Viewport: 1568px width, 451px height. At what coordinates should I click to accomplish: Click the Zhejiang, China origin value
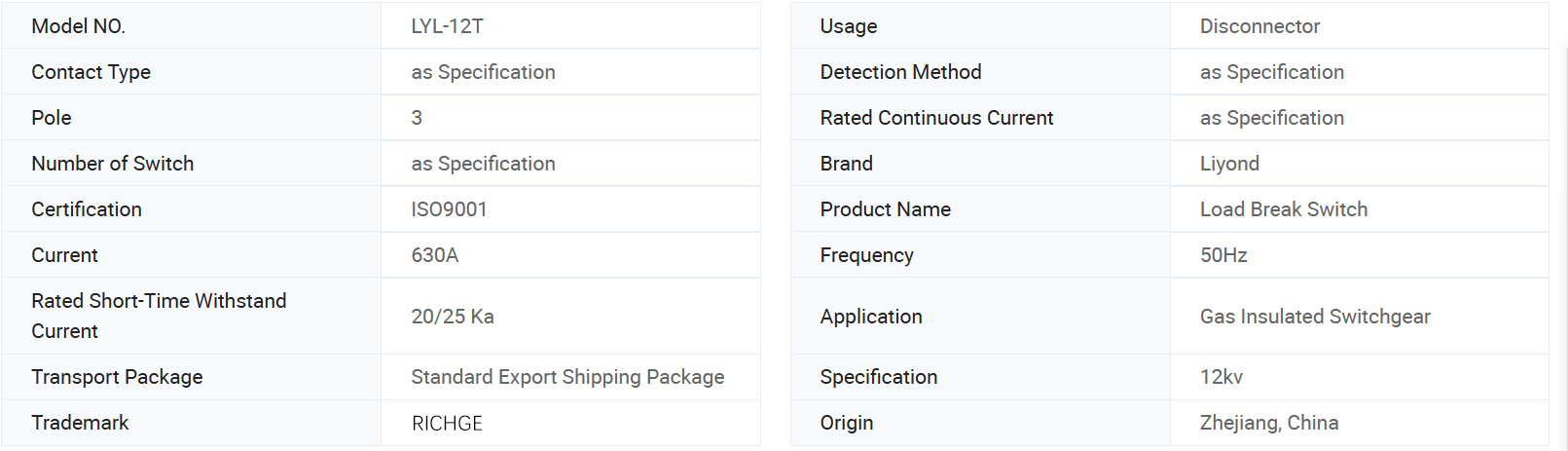[x=1269, y=423]
